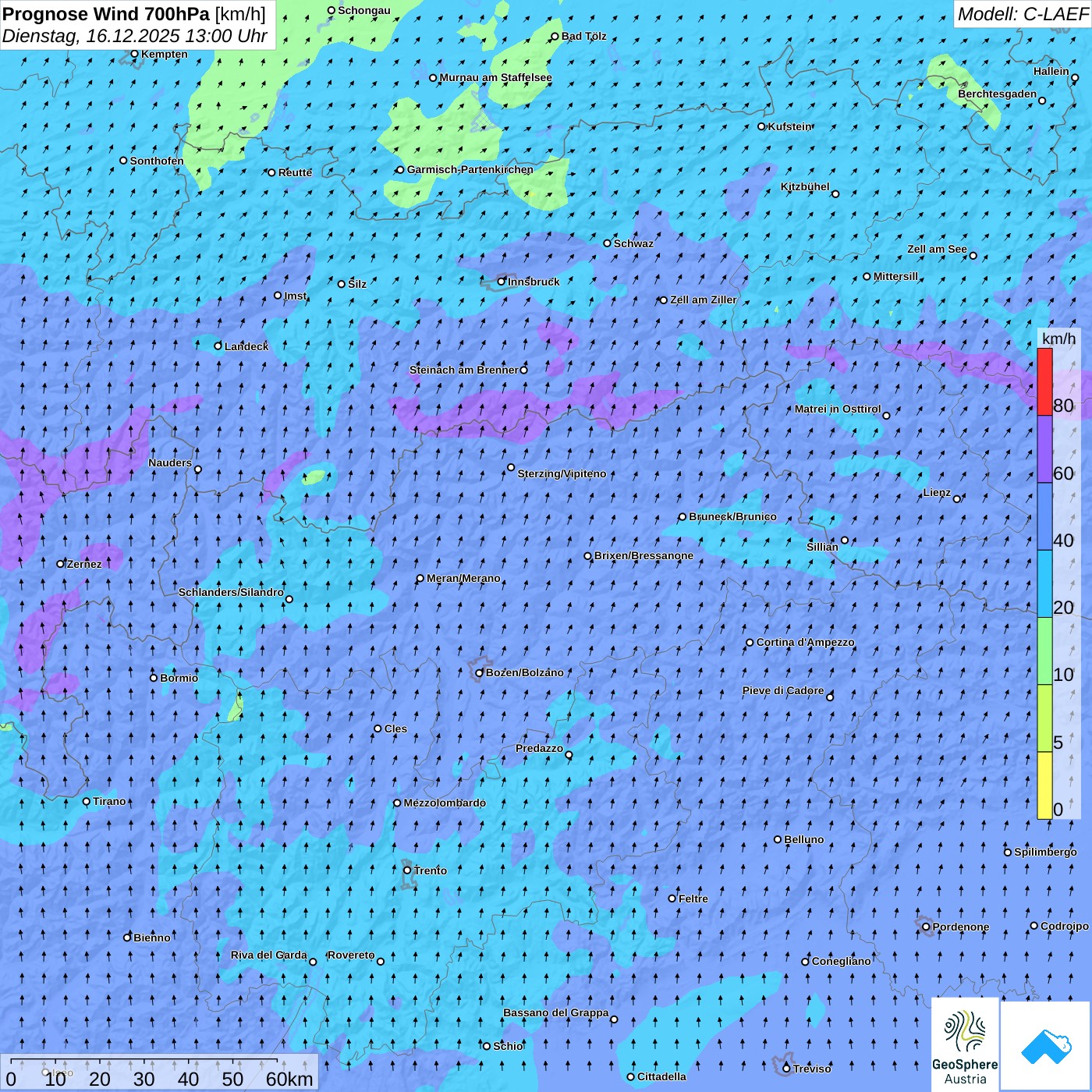Click the 'Pieve di Cadore' label
Image resolution: width=1092 pixels, height=1092 pixels.
click(783, 690)
